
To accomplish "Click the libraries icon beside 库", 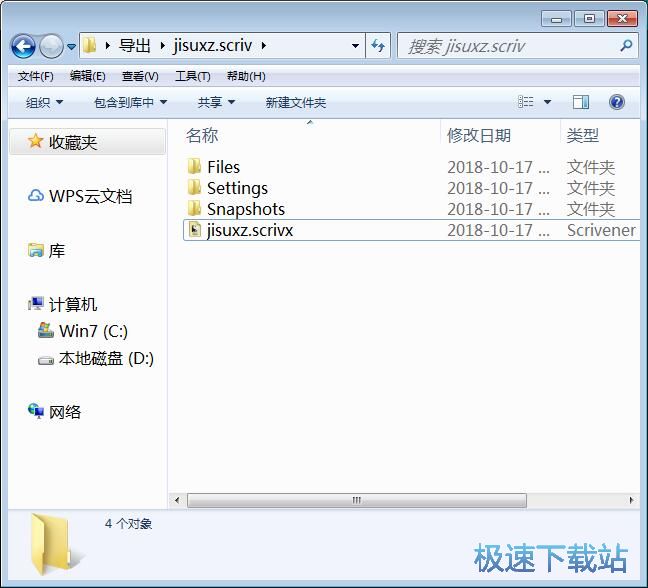I will [36, 250].
